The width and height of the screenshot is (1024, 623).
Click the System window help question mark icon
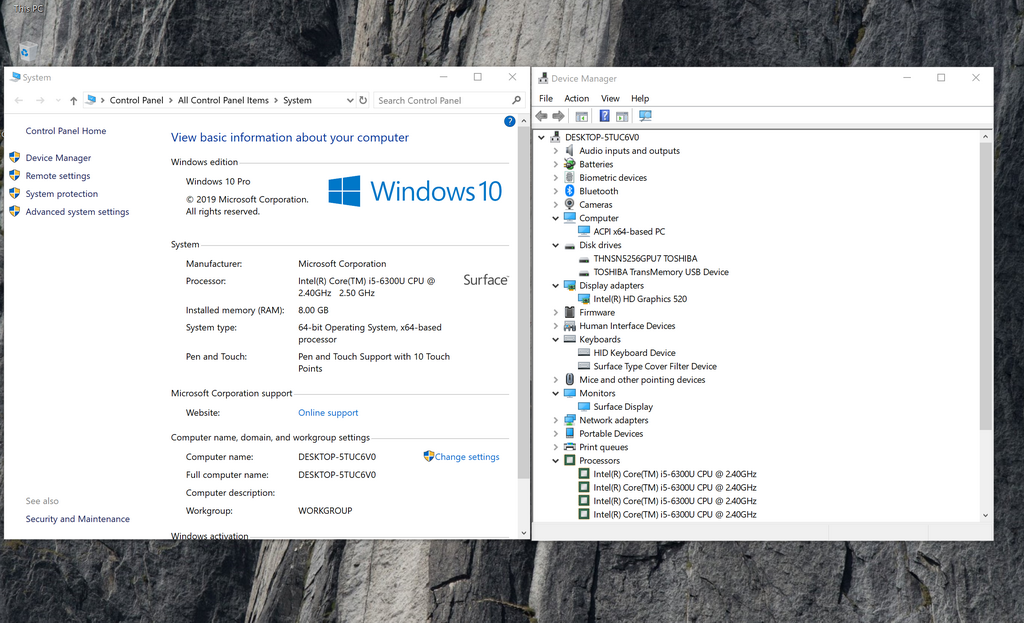click(x=510, y=121)
